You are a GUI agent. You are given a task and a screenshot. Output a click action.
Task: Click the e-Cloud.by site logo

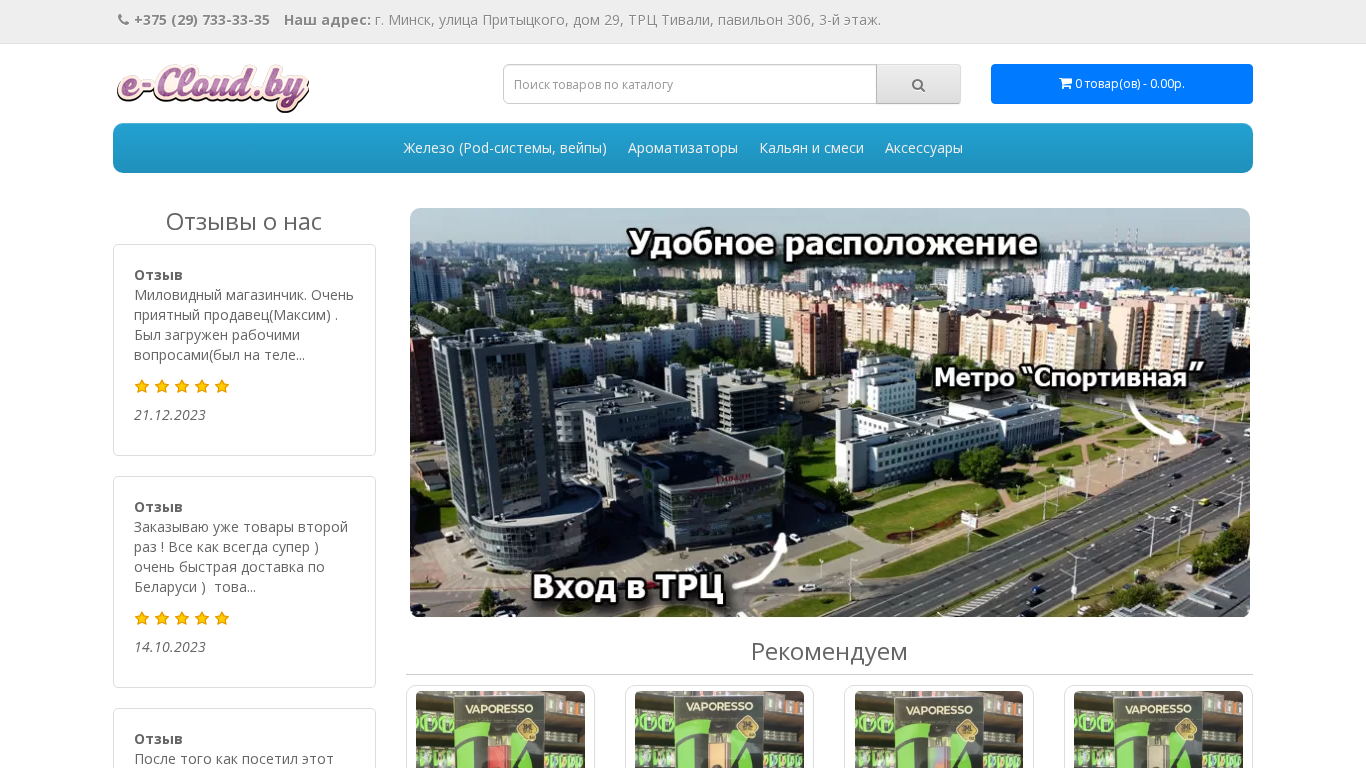coord(213,87)
